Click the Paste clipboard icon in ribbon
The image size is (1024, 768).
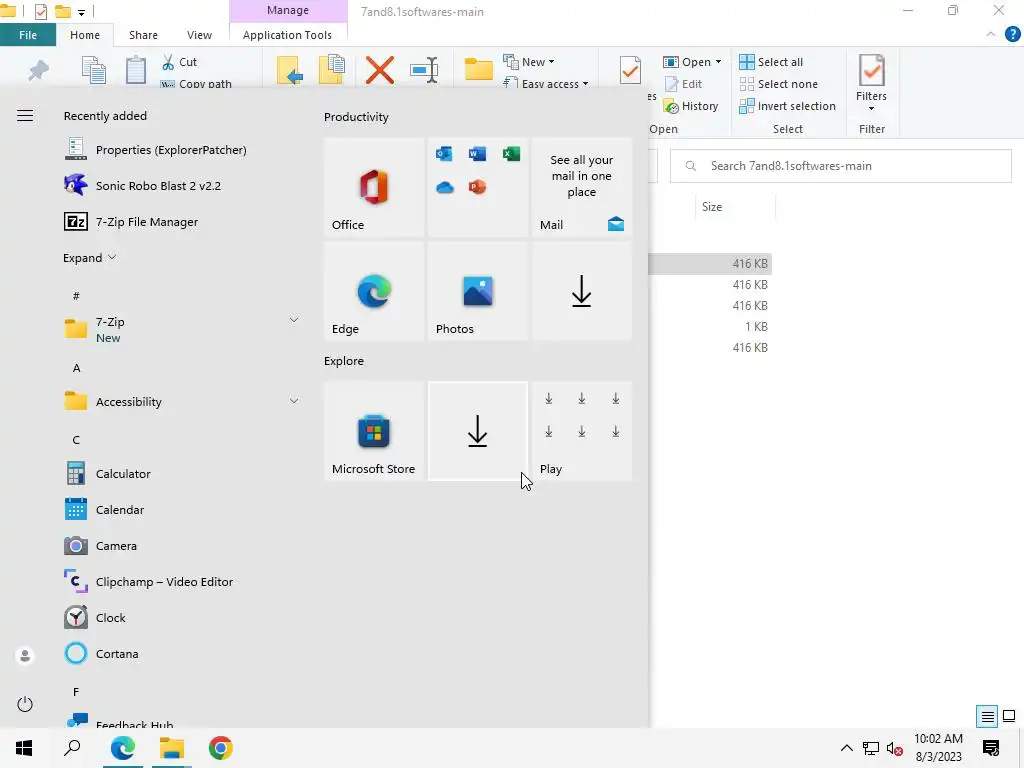click(136, 70)
